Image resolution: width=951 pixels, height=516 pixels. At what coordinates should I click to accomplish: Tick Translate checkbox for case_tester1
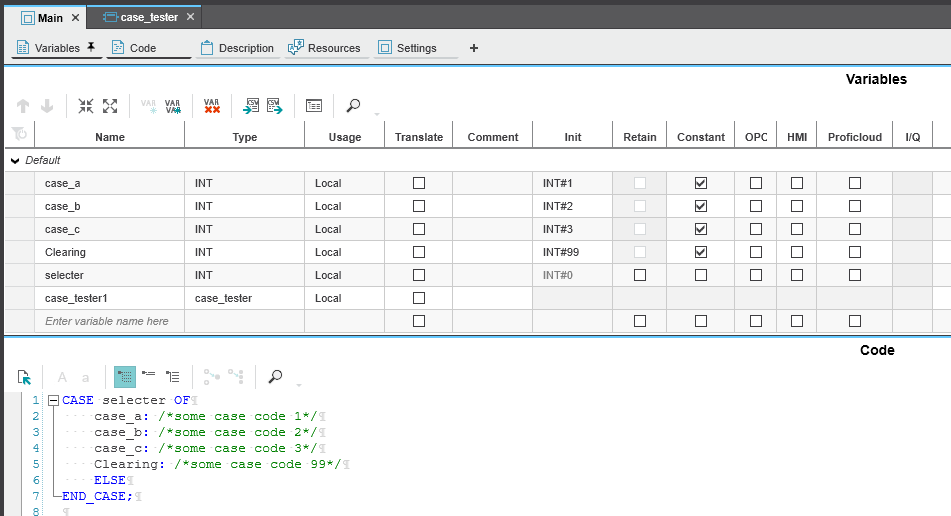click(x=418, y=298)
